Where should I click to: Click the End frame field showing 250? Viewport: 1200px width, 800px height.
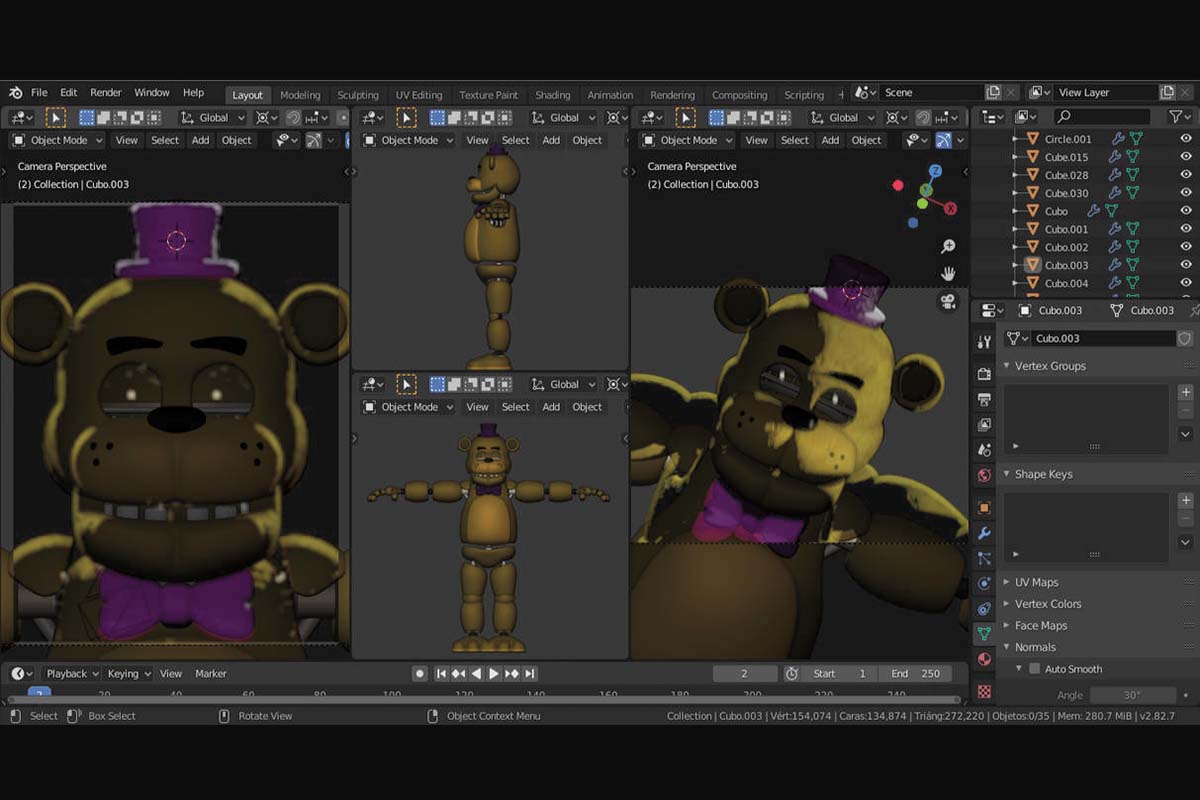(915, 674)
